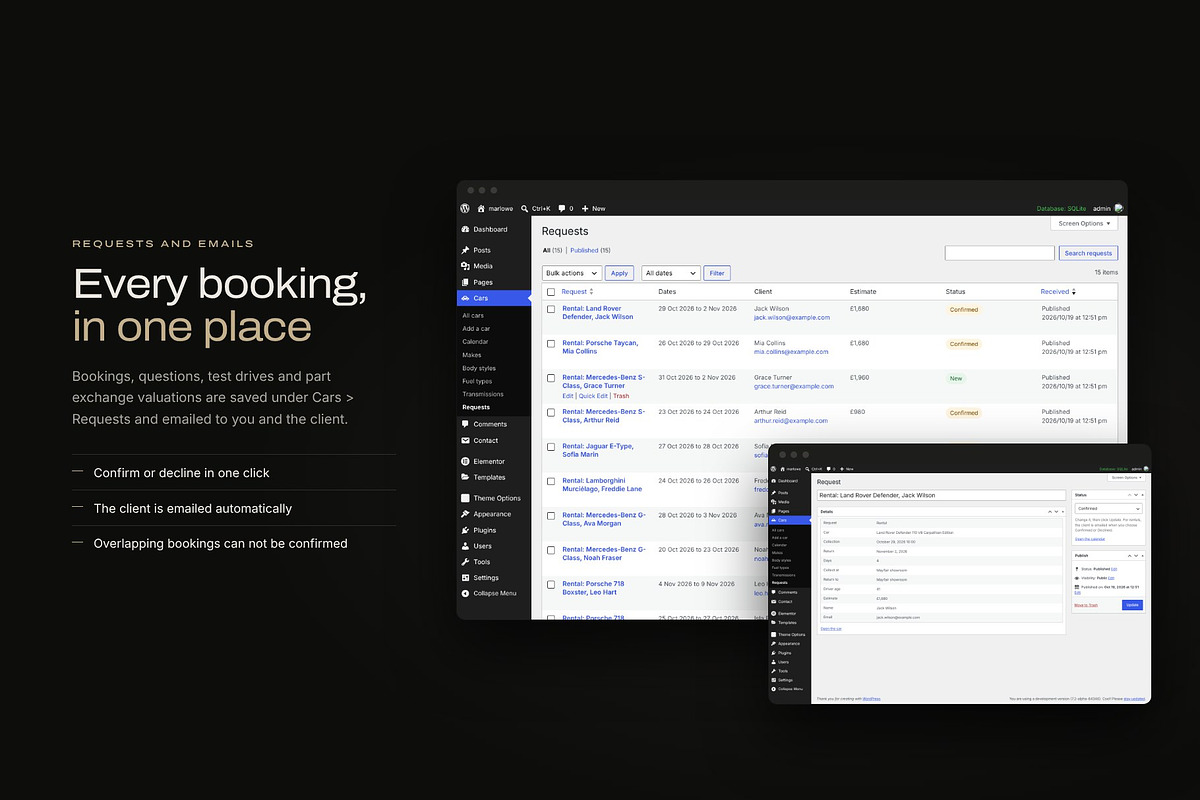Click the Templates folder icon in sidebar
The image size is (1200, 800).
pyautogui.click(x=466, y=477)
